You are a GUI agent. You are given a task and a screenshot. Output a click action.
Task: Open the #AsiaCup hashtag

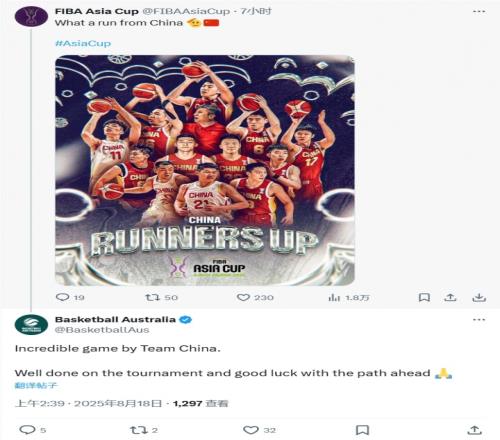pyautogui.click(x=83, y=43)
